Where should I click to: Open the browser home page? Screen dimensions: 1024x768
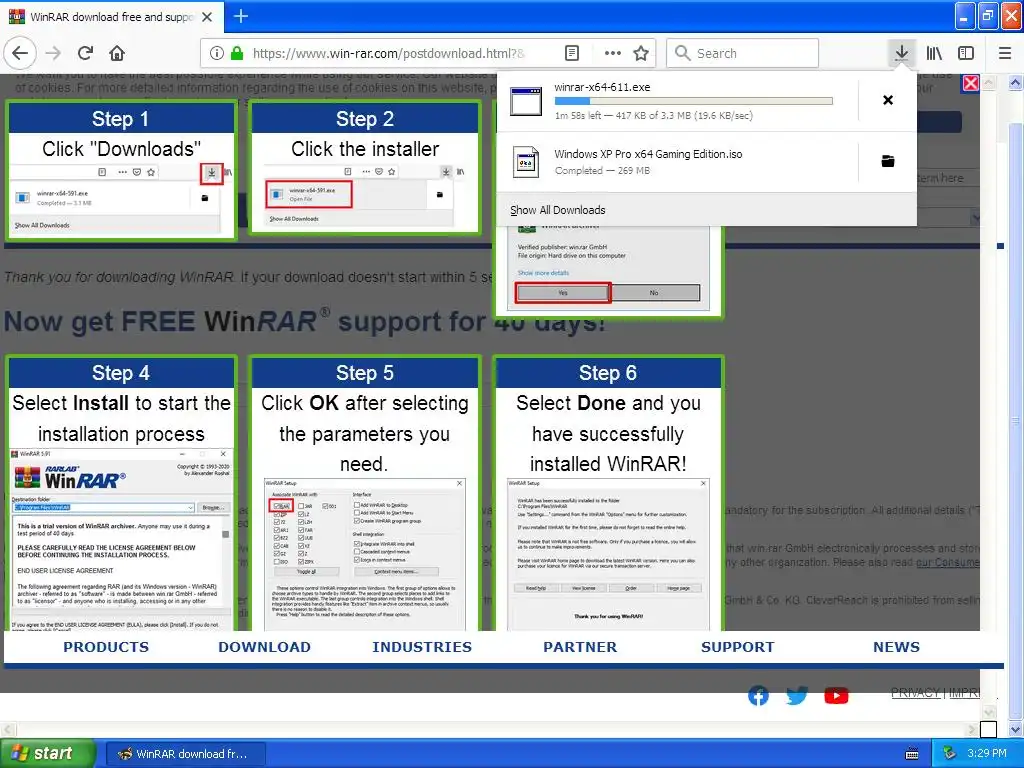click(x=117, y=53)
